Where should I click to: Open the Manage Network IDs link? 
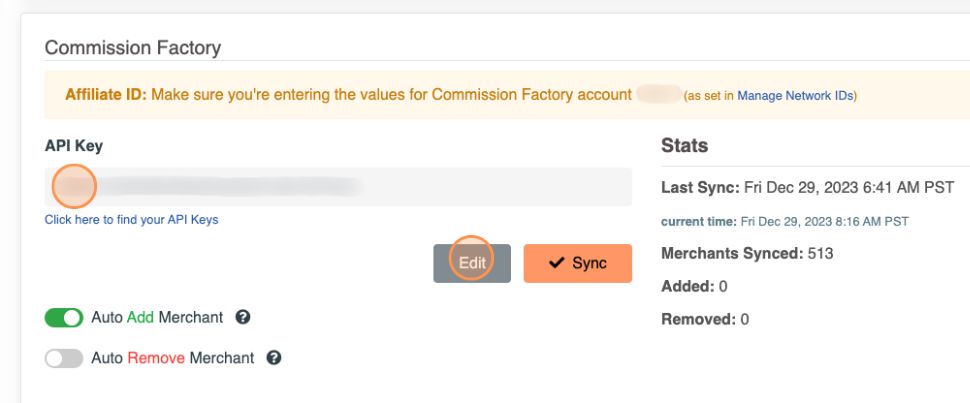(x=795, y=96)
